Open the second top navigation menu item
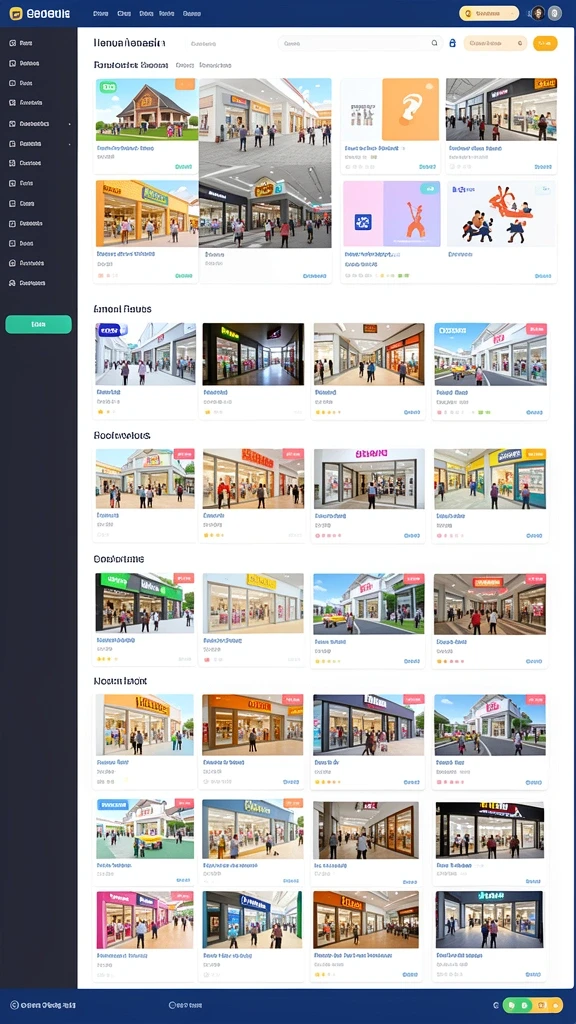The width and height of the screenshot is (576, 1024). [123, 13]
